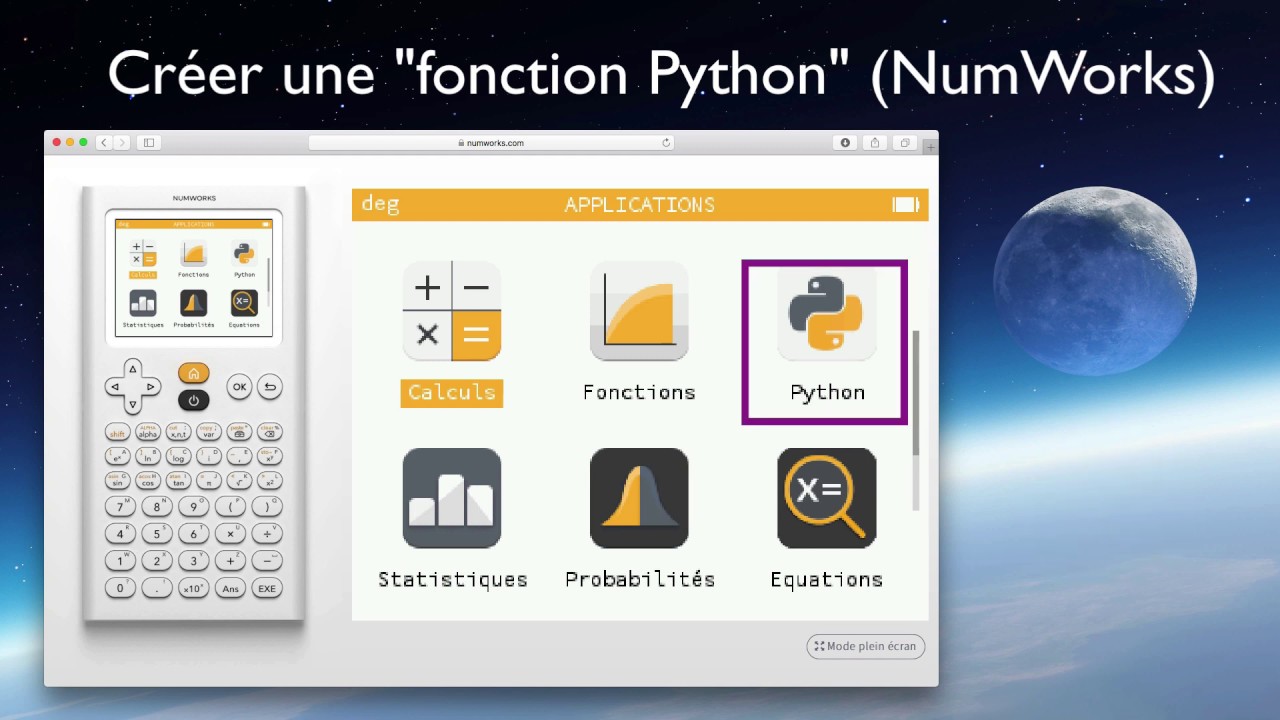
Task: Tap the tan key on the calculator
Action: point(178,481)
